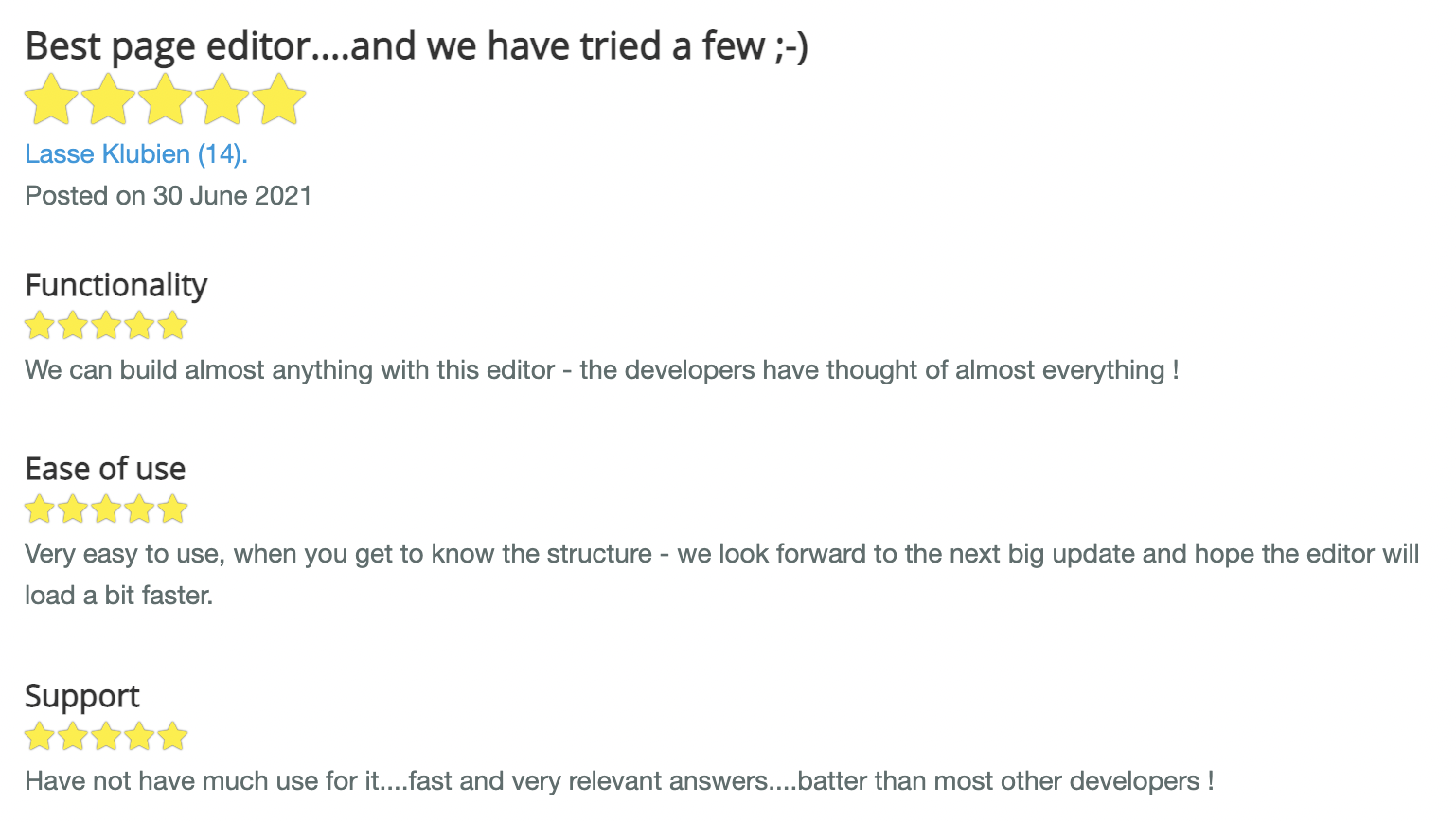Viewport: 1456px width, 822px height.
Task: Click the fifth large overall rating star
Action: pos(278,100)
